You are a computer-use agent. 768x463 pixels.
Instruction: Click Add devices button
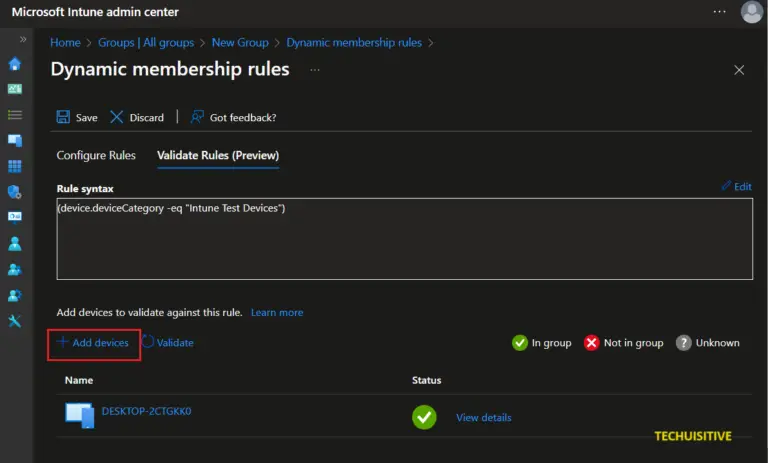coord(93,343)
